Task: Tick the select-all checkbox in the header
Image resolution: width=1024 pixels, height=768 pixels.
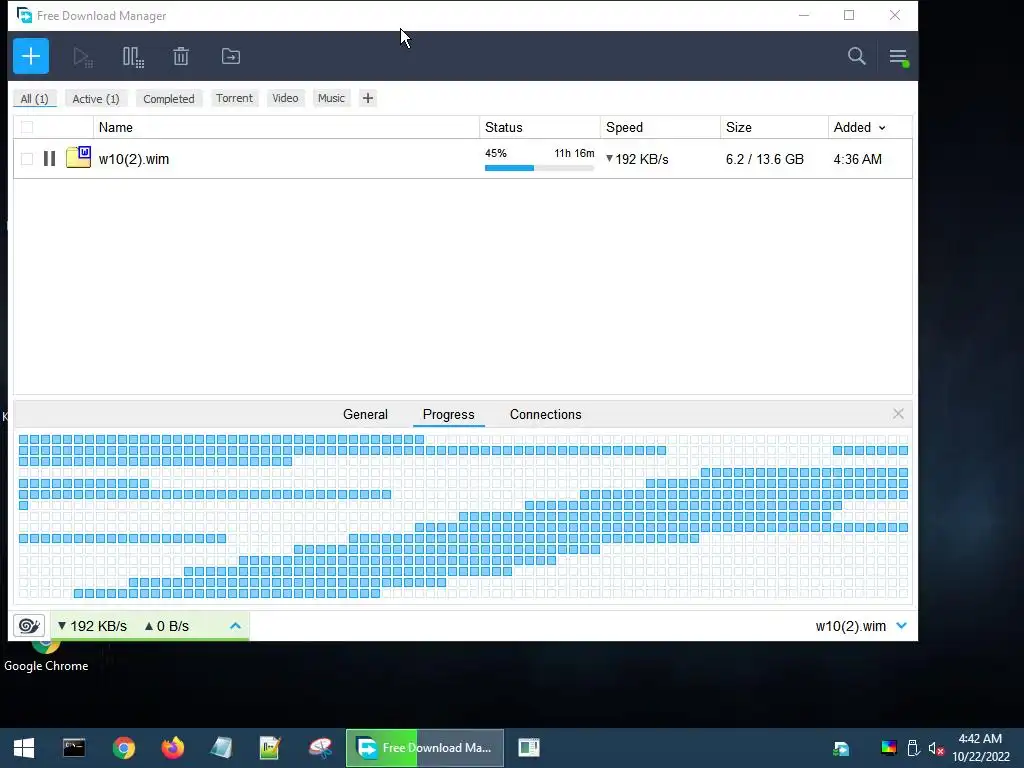Action: click(x=27, y=127)
